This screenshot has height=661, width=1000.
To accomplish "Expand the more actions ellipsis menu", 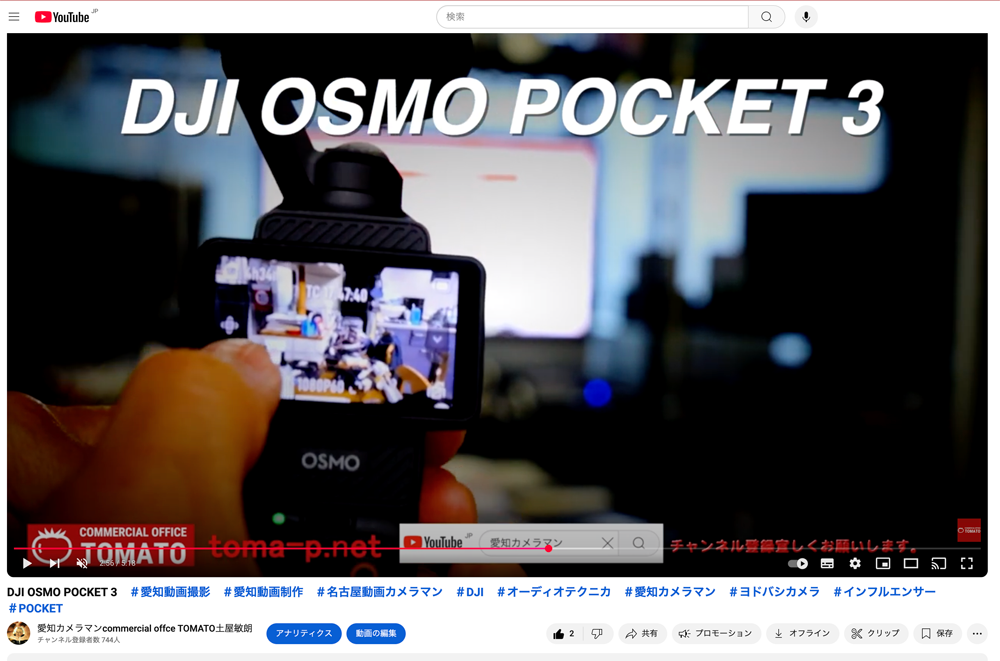I will [x=977, y=633].
